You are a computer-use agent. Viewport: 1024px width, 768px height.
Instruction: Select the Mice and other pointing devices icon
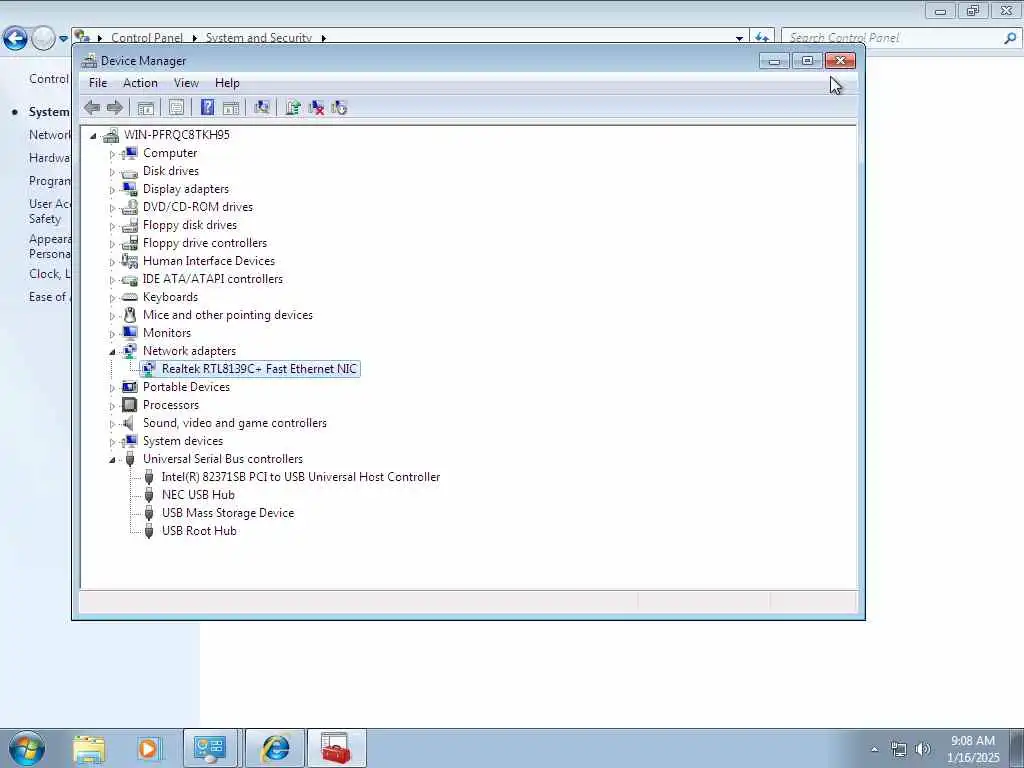130,315
